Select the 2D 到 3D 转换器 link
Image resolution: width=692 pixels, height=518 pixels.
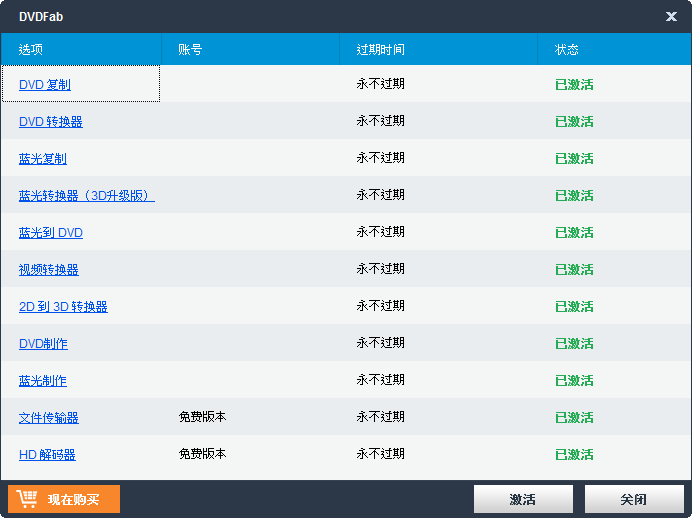coord(63,307)
